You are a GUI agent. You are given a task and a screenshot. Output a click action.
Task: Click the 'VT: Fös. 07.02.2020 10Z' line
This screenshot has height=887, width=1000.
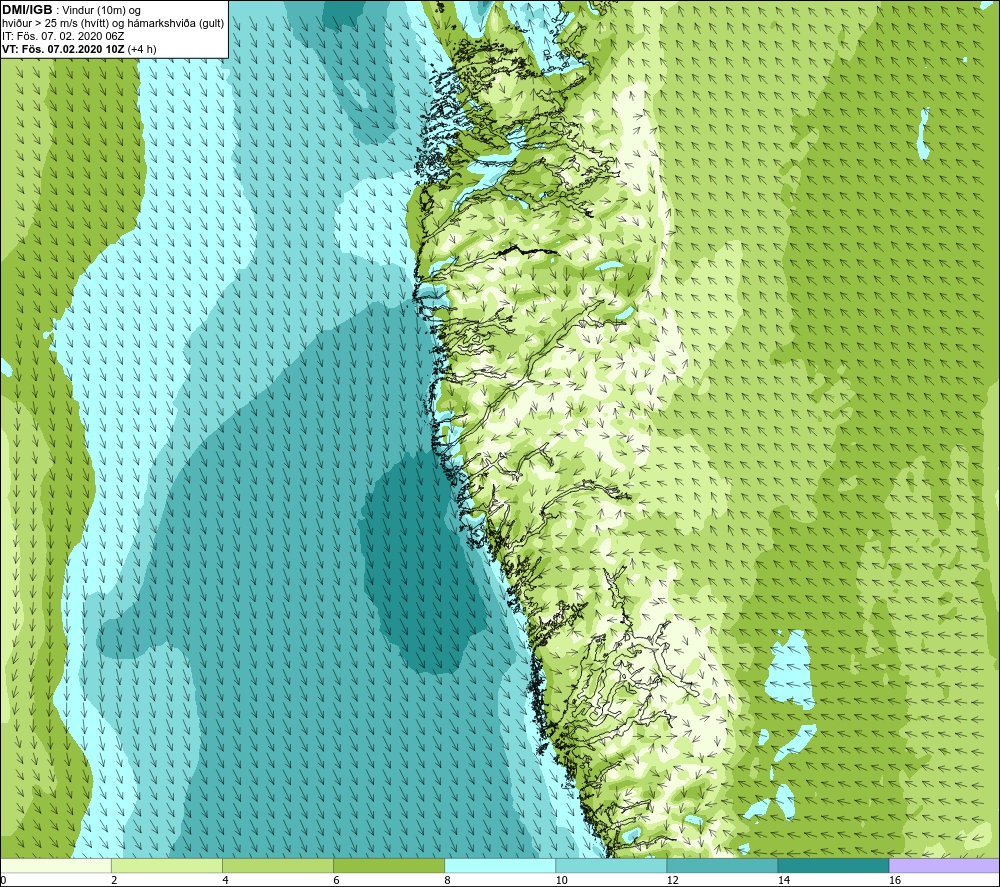[x=64, y=49]
